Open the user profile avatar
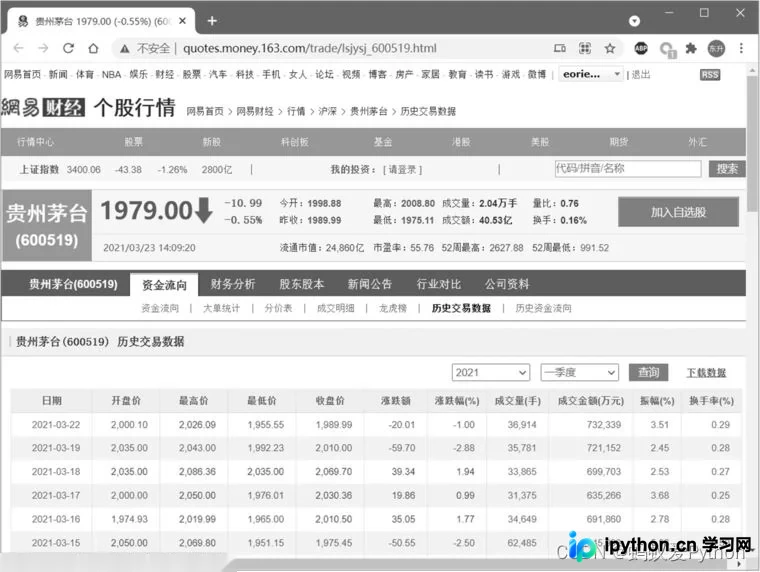Screen dimensions: 760x572 point(716,48)
